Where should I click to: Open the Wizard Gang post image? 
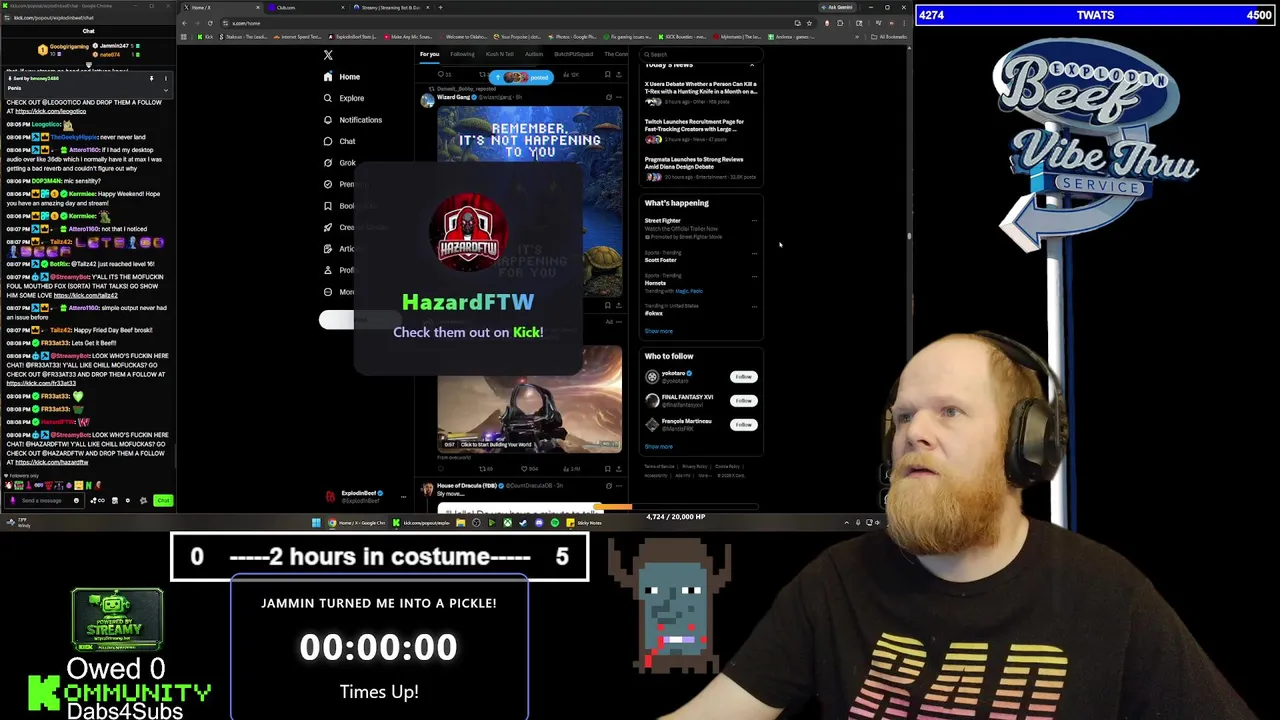click(x=529, y=200)
